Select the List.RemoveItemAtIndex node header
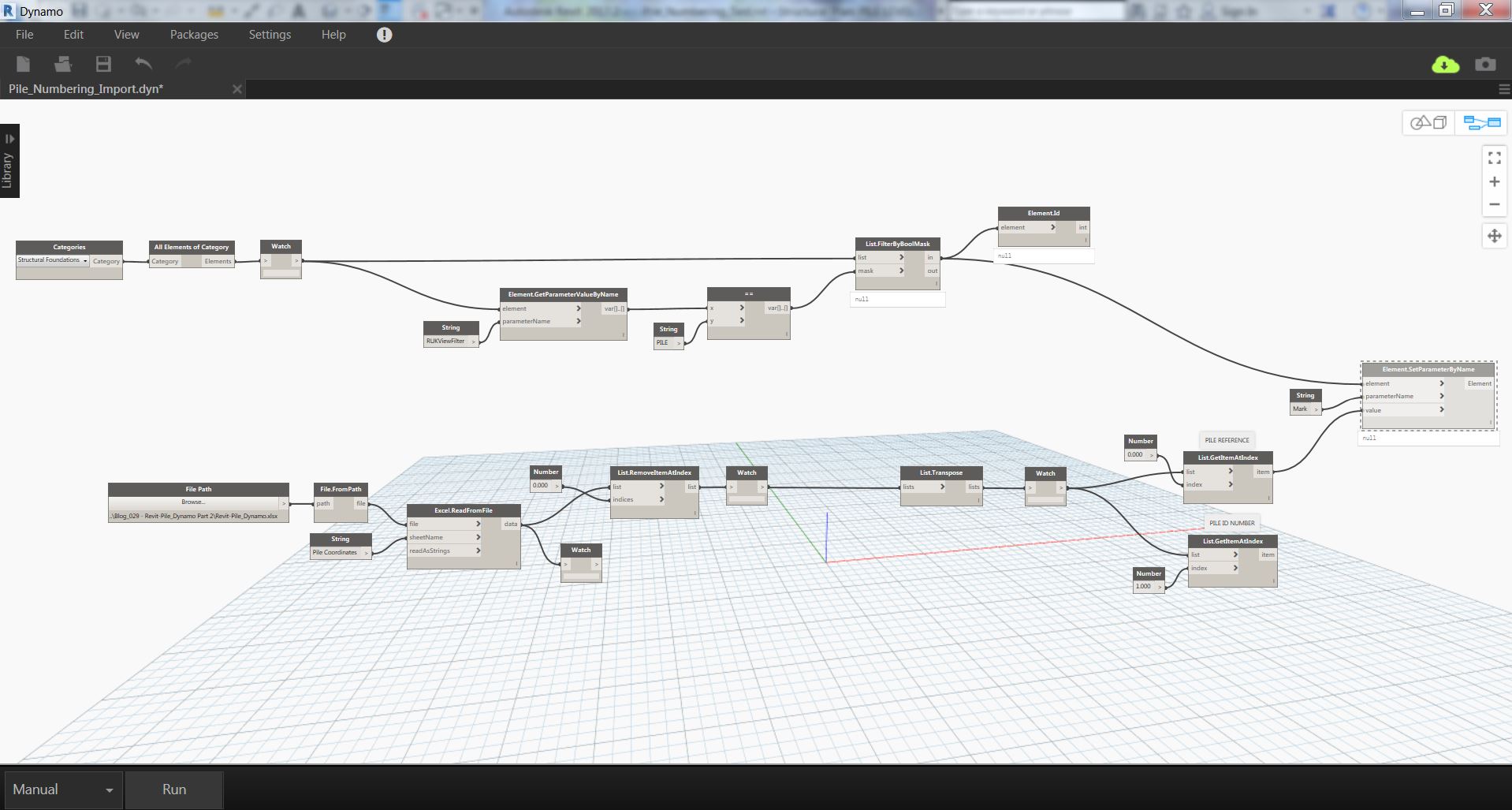 [x=654, y=472]
